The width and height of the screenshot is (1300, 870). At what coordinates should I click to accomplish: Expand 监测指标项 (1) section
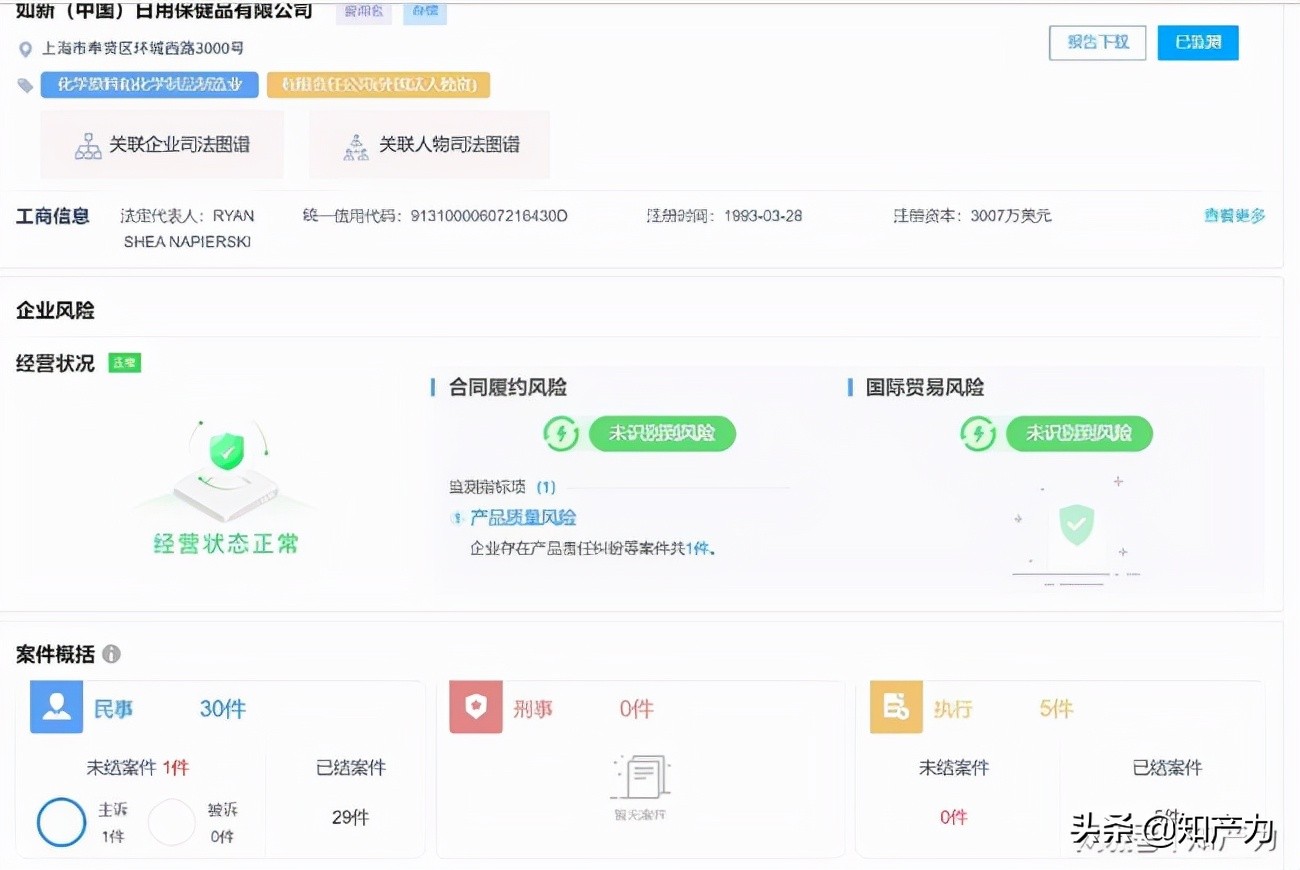(x=500, y=487)
